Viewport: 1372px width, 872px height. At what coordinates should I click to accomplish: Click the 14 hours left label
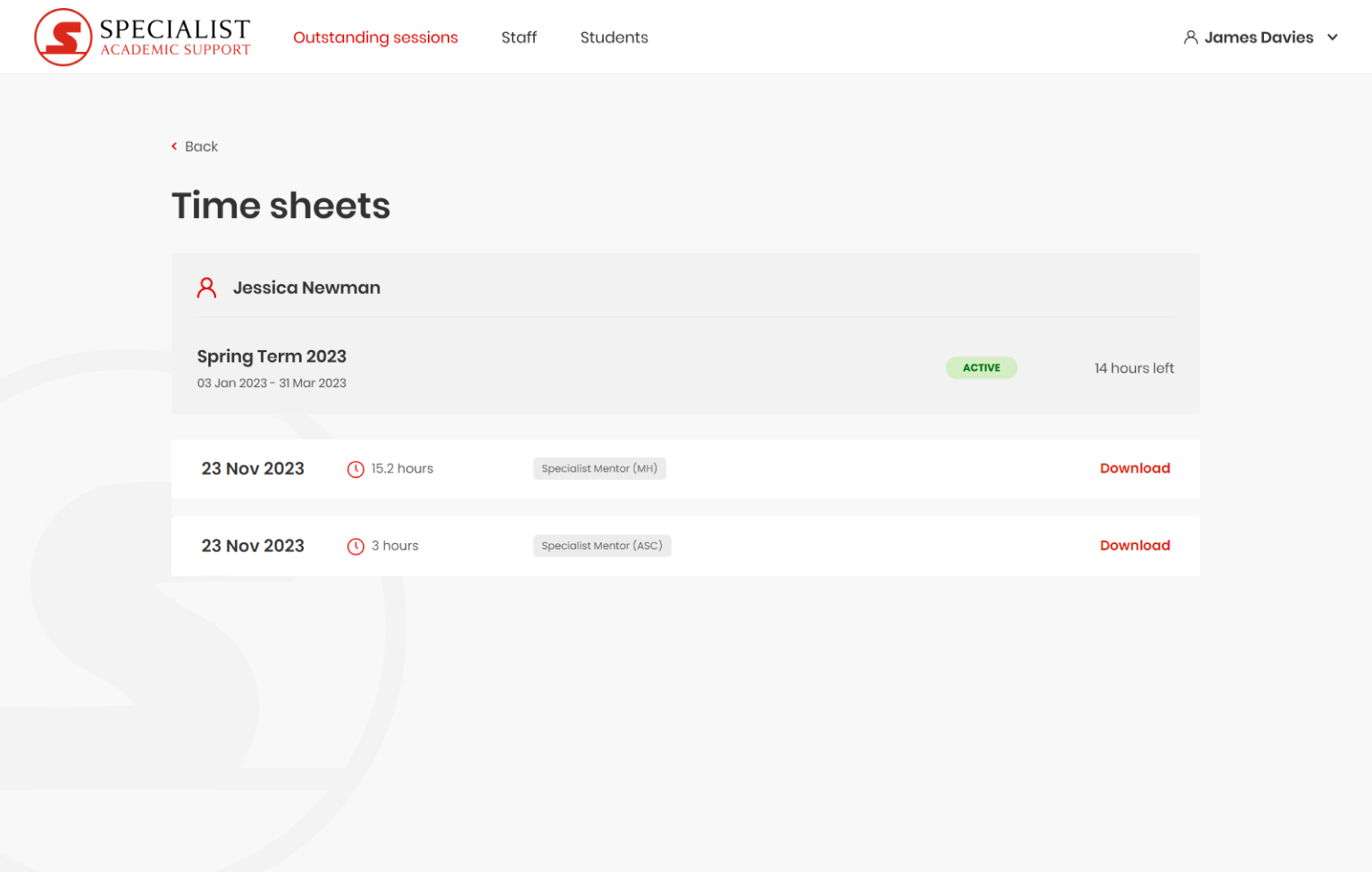[x=1134, y=368]
